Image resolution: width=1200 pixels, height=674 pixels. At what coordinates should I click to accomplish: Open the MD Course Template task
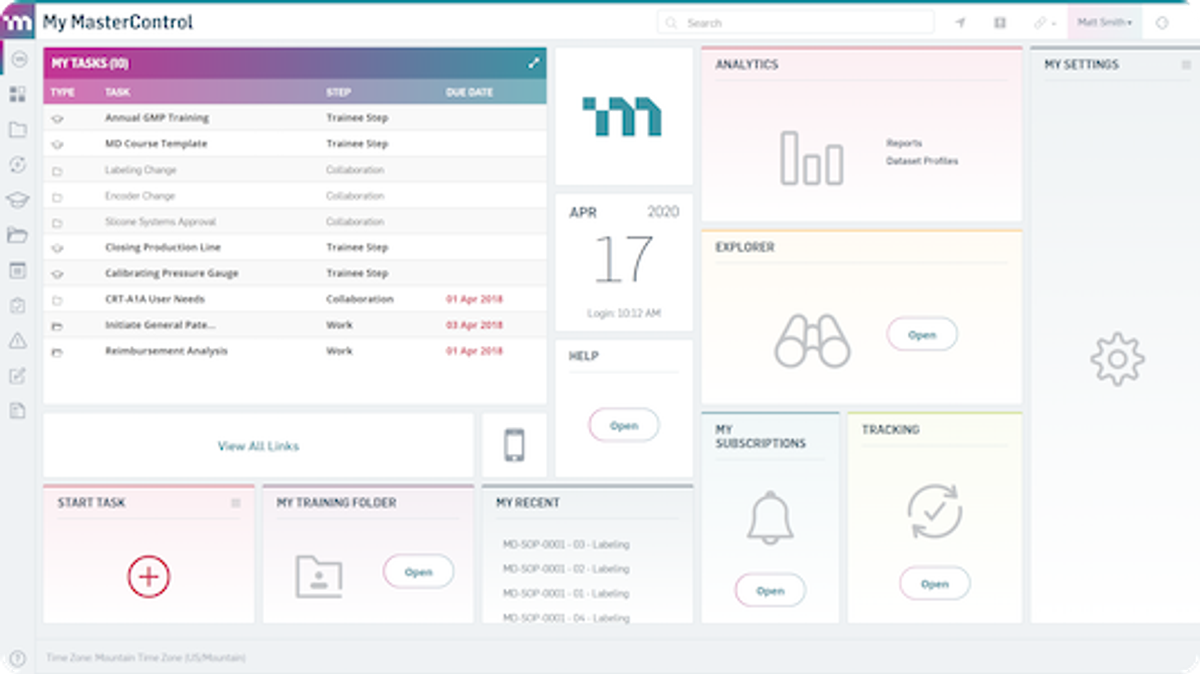[x=156, y=144]
